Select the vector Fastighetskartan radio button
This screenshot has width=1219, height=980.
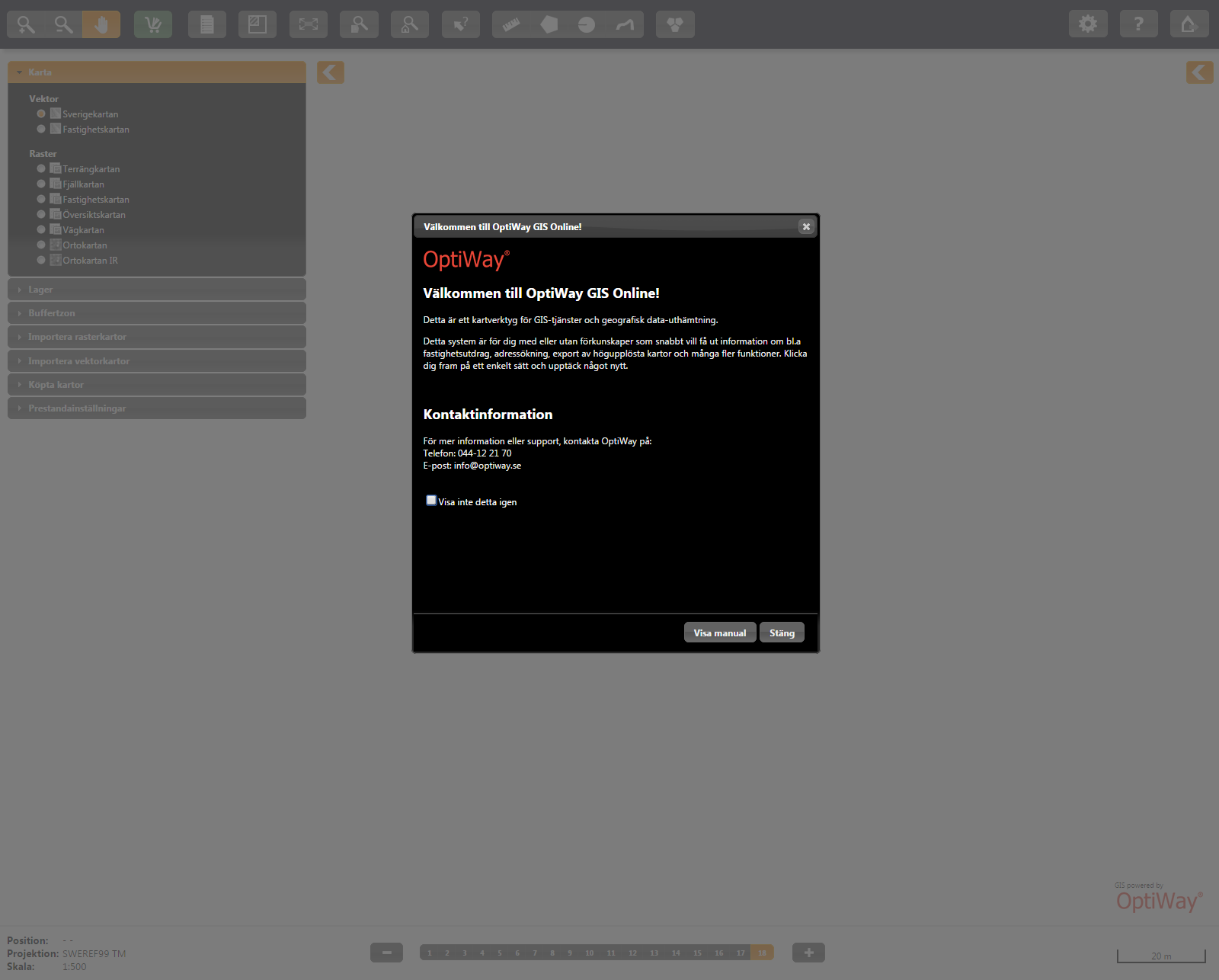pos(41,129)
